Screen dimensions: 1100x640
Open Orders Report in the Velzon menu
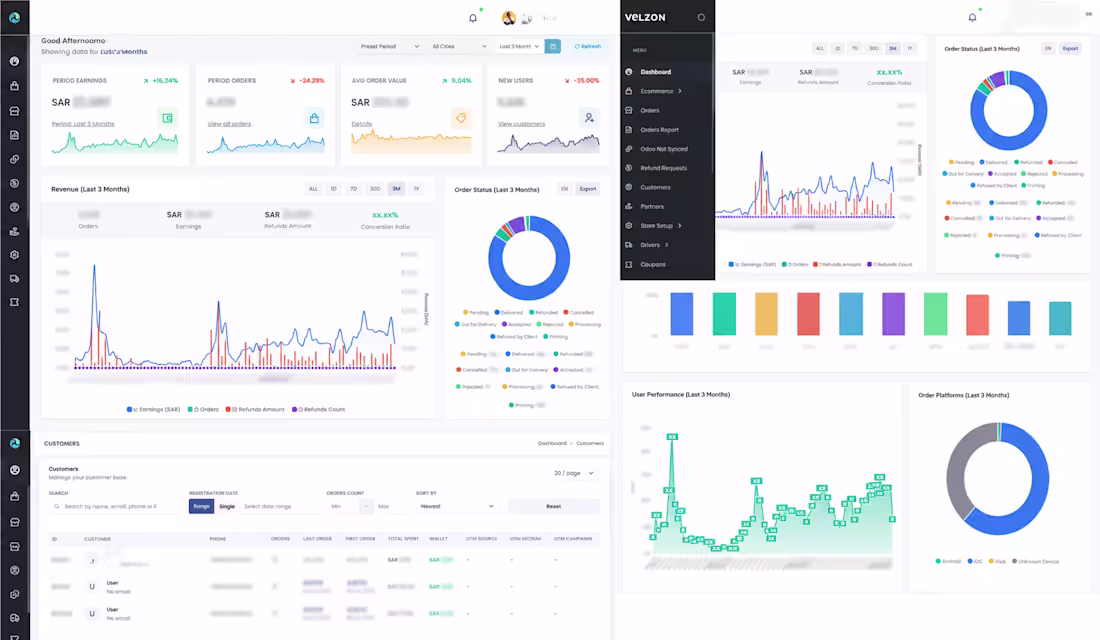click(x=659, y=130)
